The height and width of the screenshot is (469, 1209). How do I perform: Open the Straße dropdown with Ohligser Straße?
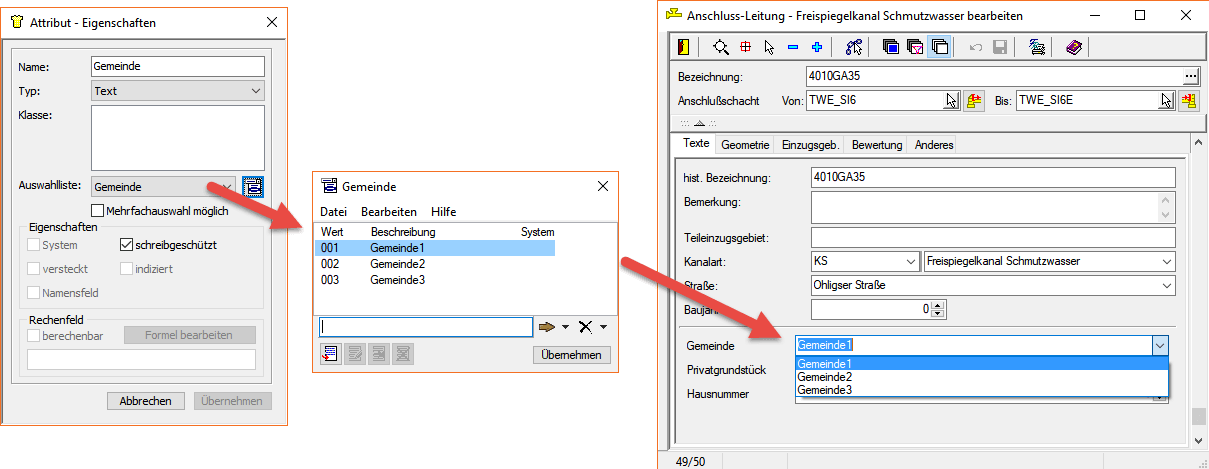(x=992, y=285)
